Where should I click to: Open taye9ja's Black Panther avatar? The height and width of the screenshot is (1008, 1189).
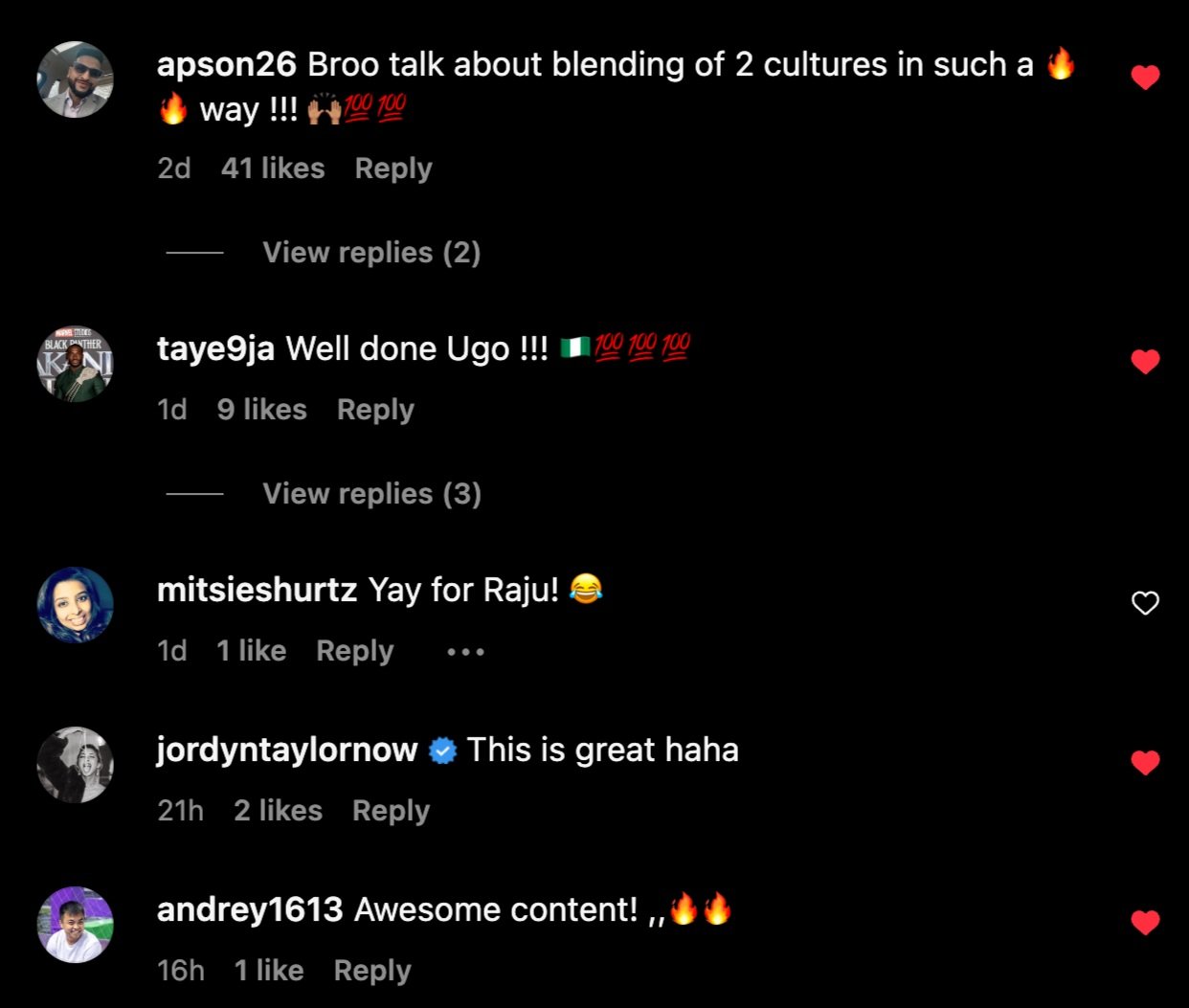coord(75,364)
